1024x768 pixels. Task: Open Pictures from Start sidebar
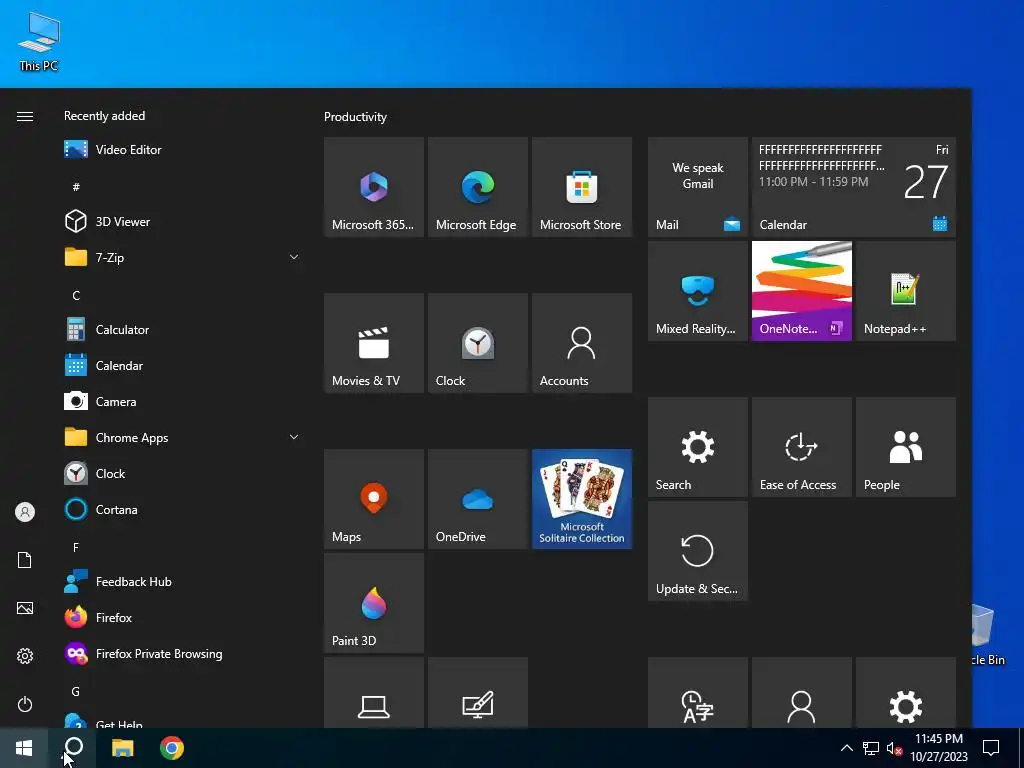[x=25, y=608]
